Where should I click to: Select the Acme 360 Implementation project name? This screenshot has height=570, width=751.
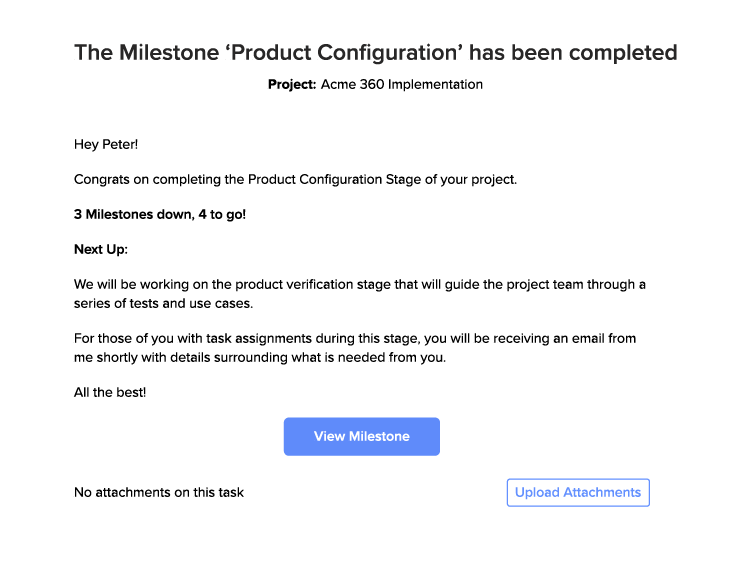pyautogui.click(x=402, y=85)
